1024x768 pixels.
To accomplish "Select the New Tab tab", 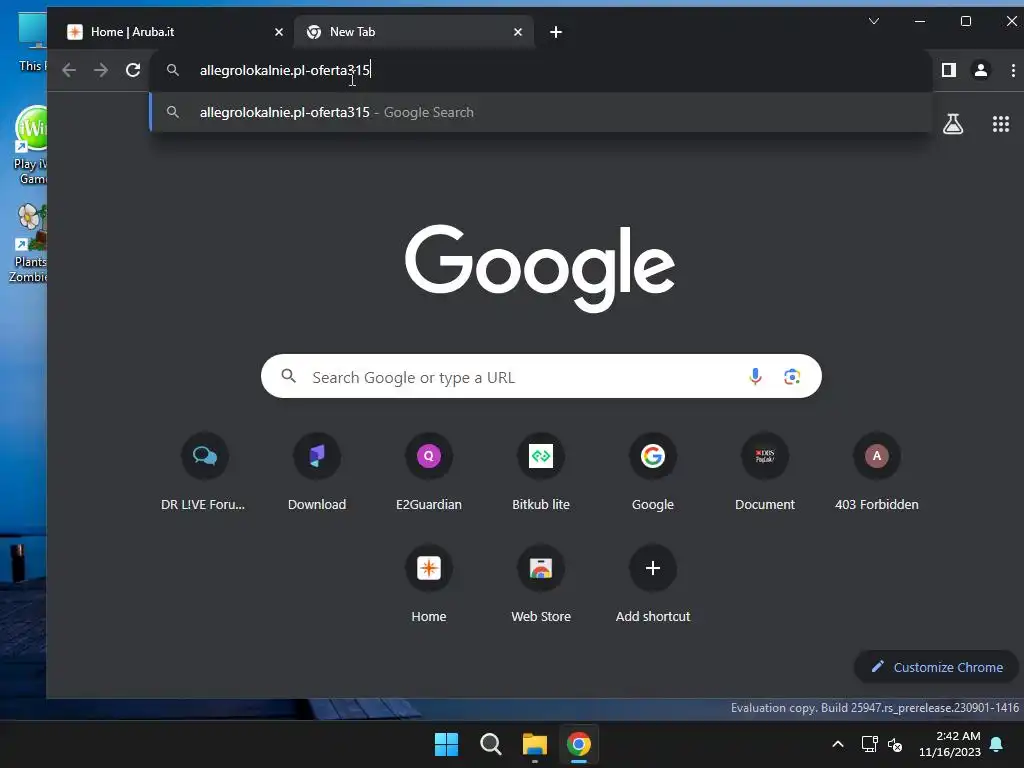I will (x=414, y=32).
